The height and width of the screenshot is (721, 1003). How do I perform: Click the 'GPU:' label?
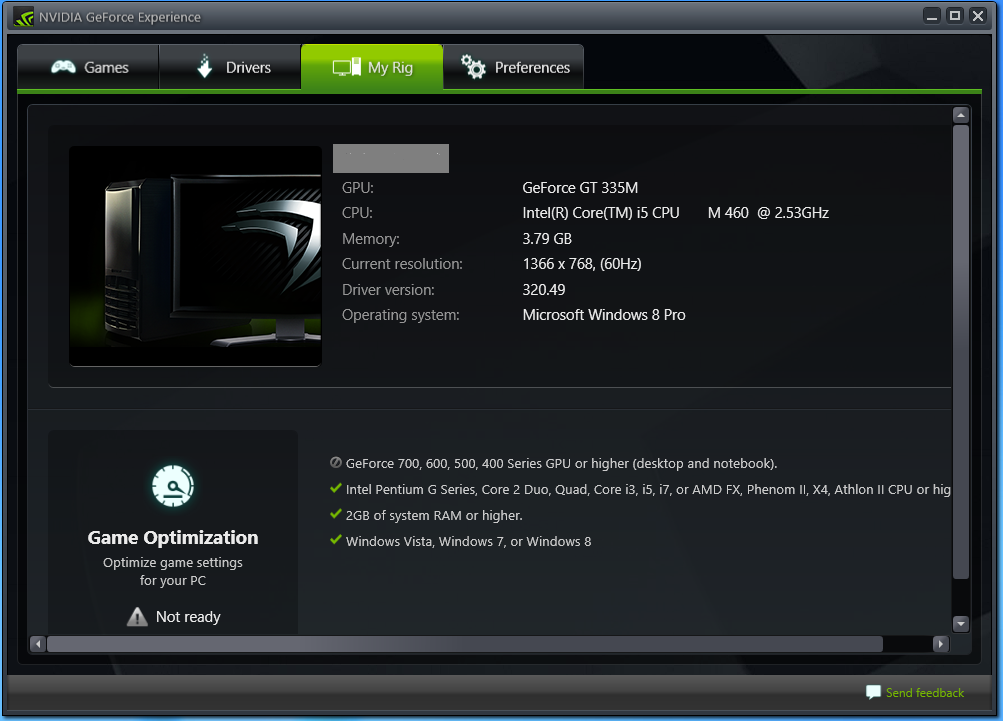click(358, 187)
